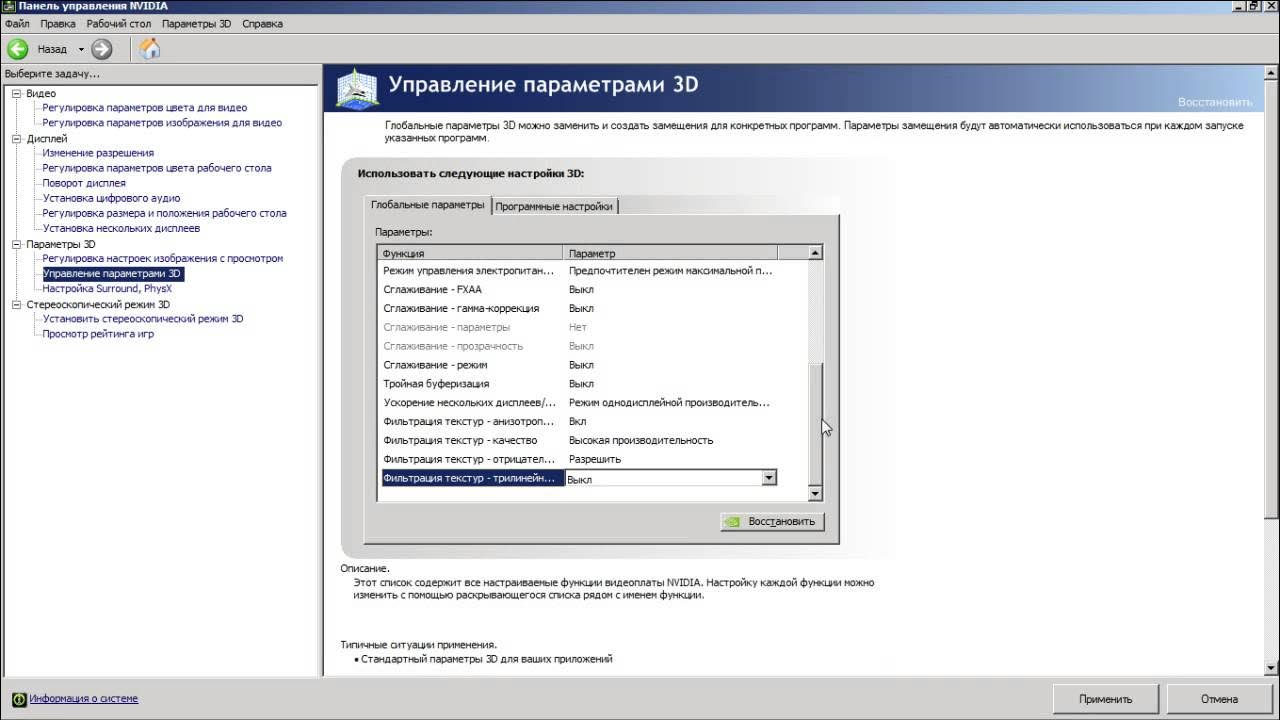Screen dimensions: 1280x720
Task: Click the Параметр column header
Action: click(x=670, y=253)
